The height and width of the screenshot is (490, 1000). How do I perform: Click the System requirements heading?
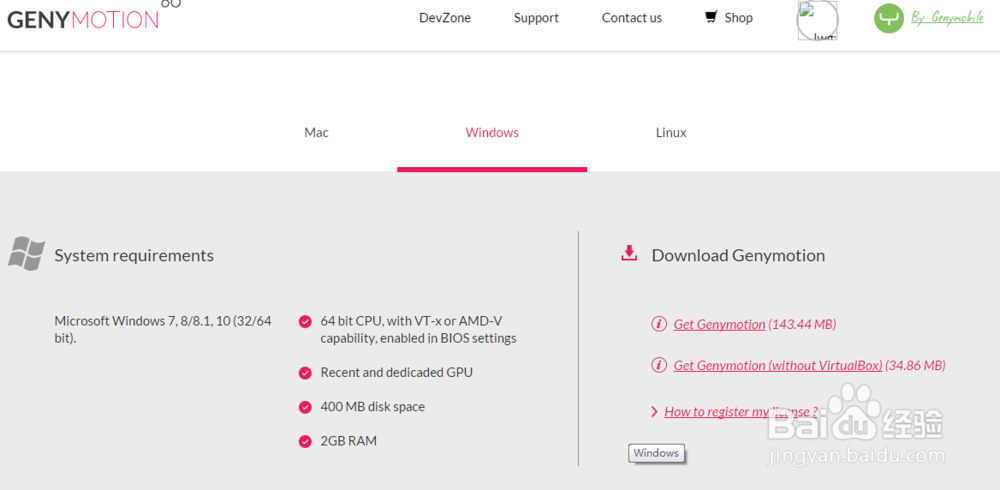[x=134, y=255]
